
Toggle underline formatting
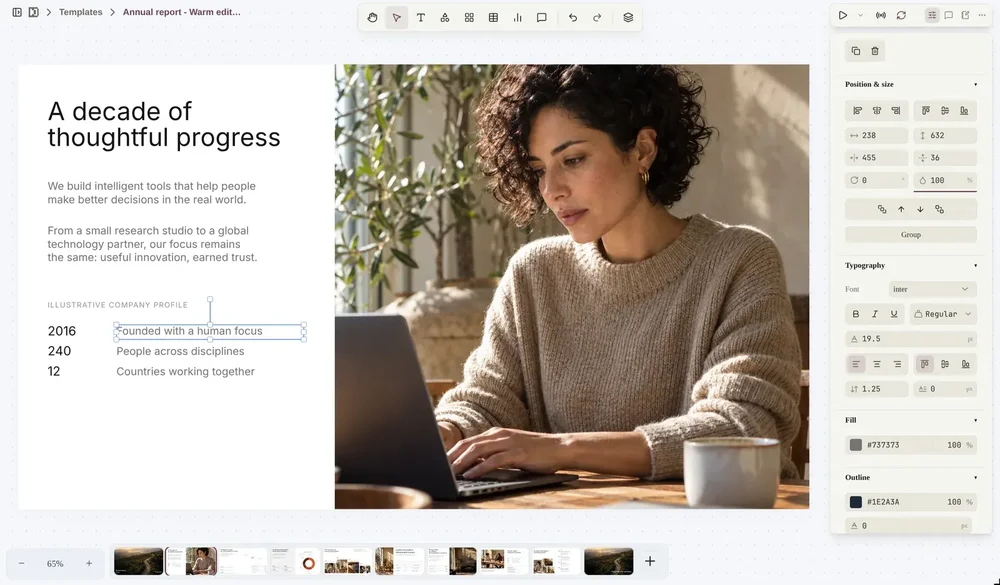(x=894, y=314)
